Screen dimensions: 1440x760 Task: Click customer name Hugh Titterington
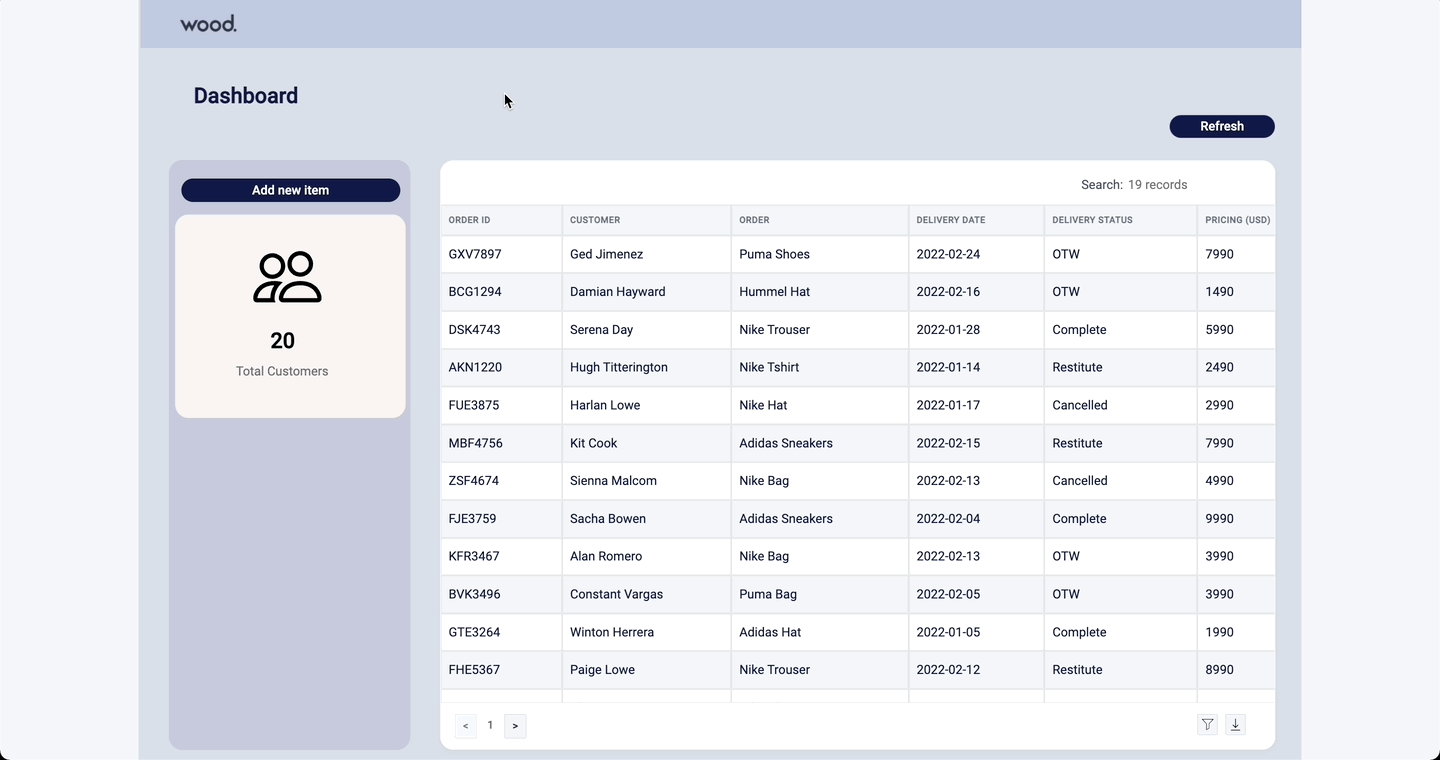pyautogui.click(x=619, y=367)
